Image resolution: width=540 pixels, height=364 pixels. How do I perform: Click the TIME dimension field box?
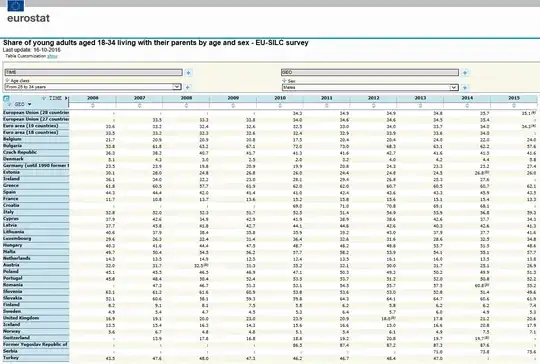[94, 72]
